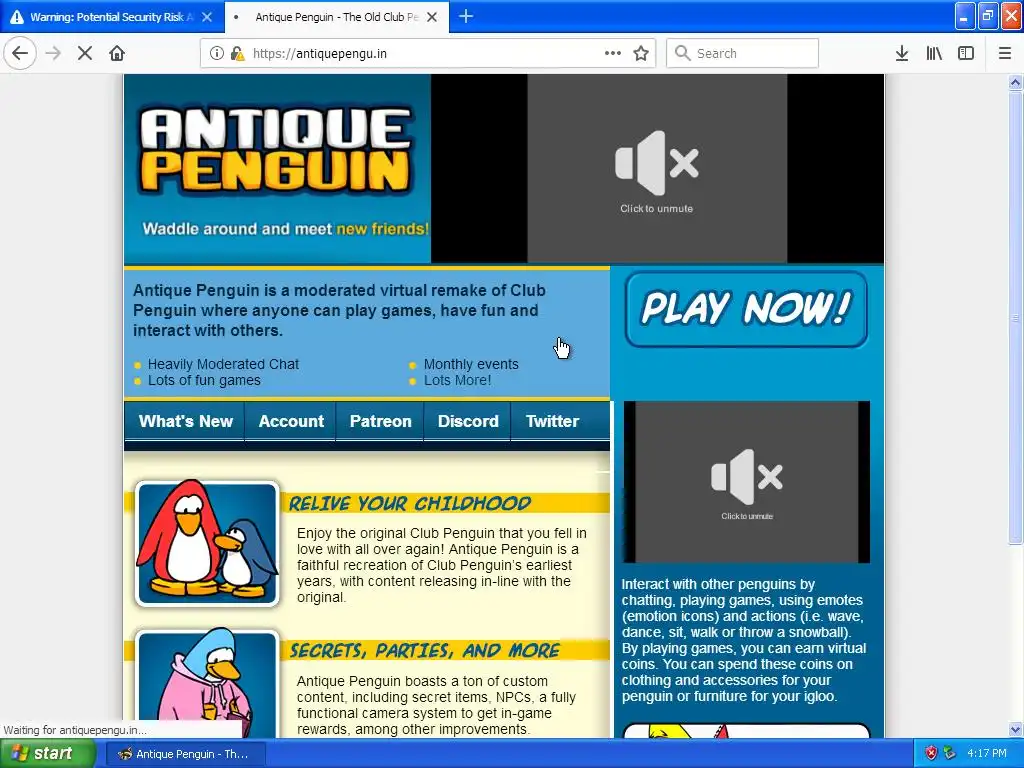The width and height of the screenshot is (1024, 768).
Task: Click the page scrollbar up arrow
Action: coord(1015,82)
